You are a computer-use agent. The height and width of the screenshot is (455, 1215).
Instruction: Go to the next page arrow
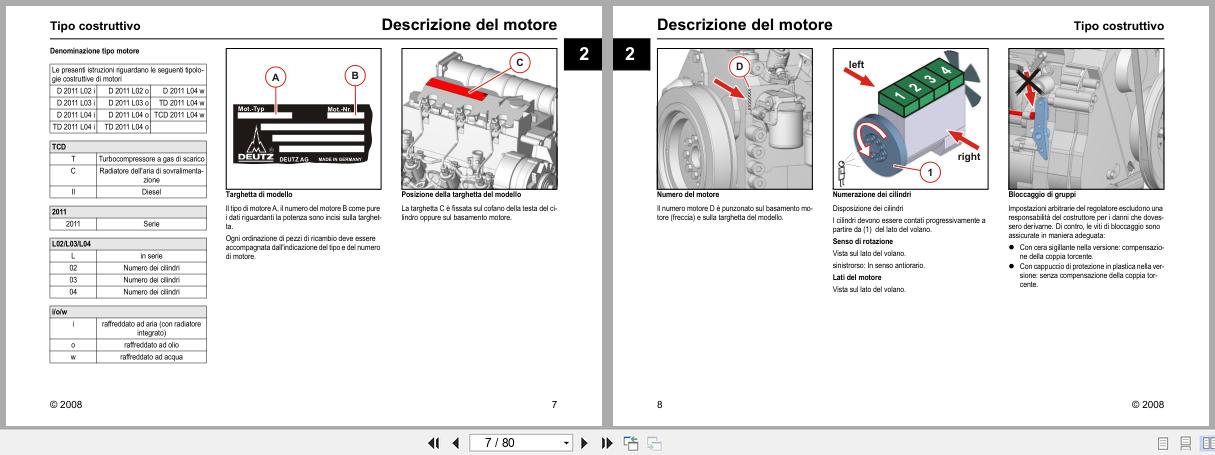(584, 442)
